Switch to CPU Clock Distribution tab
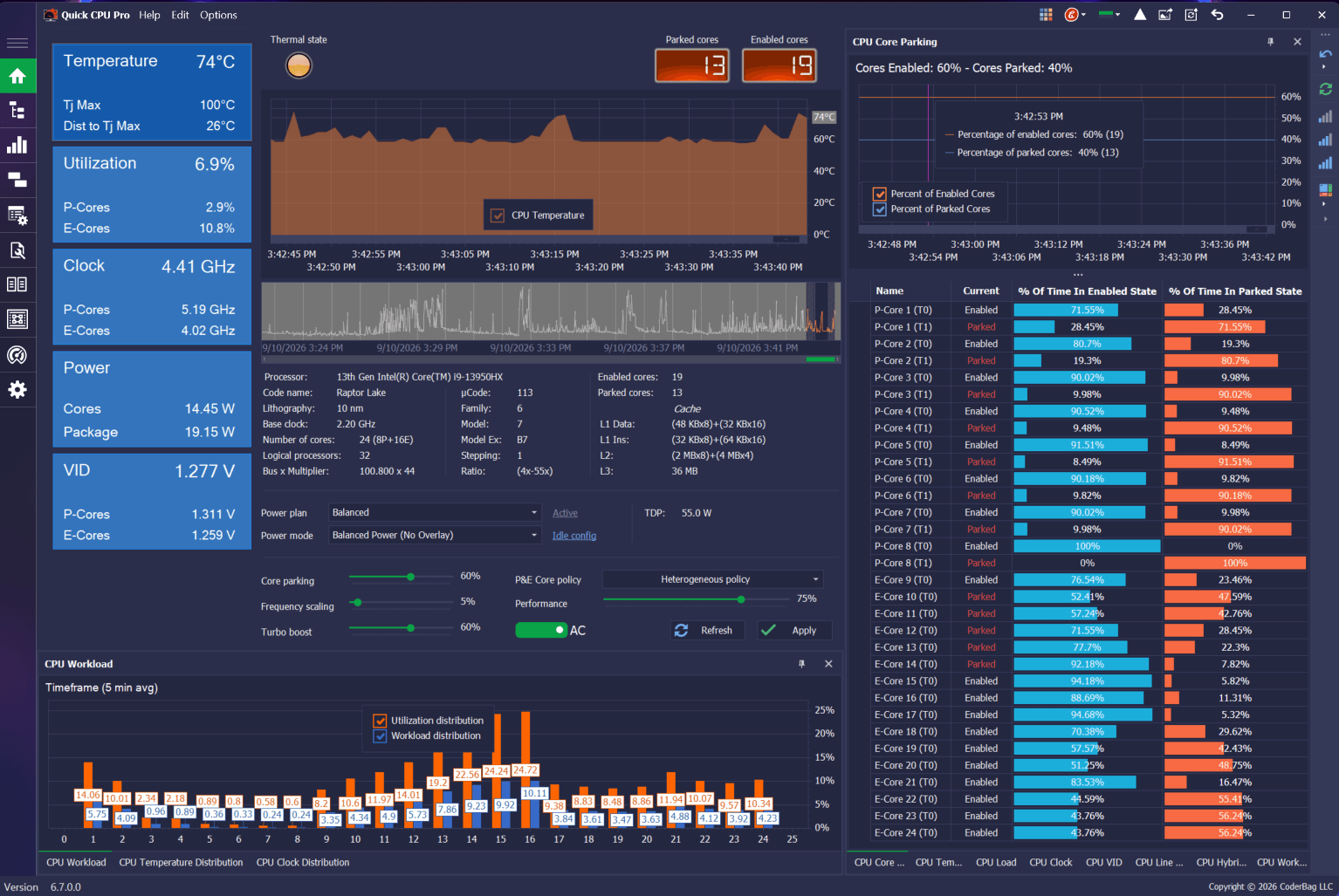This screenshot has height=896, width=1339. coord(303,863)
